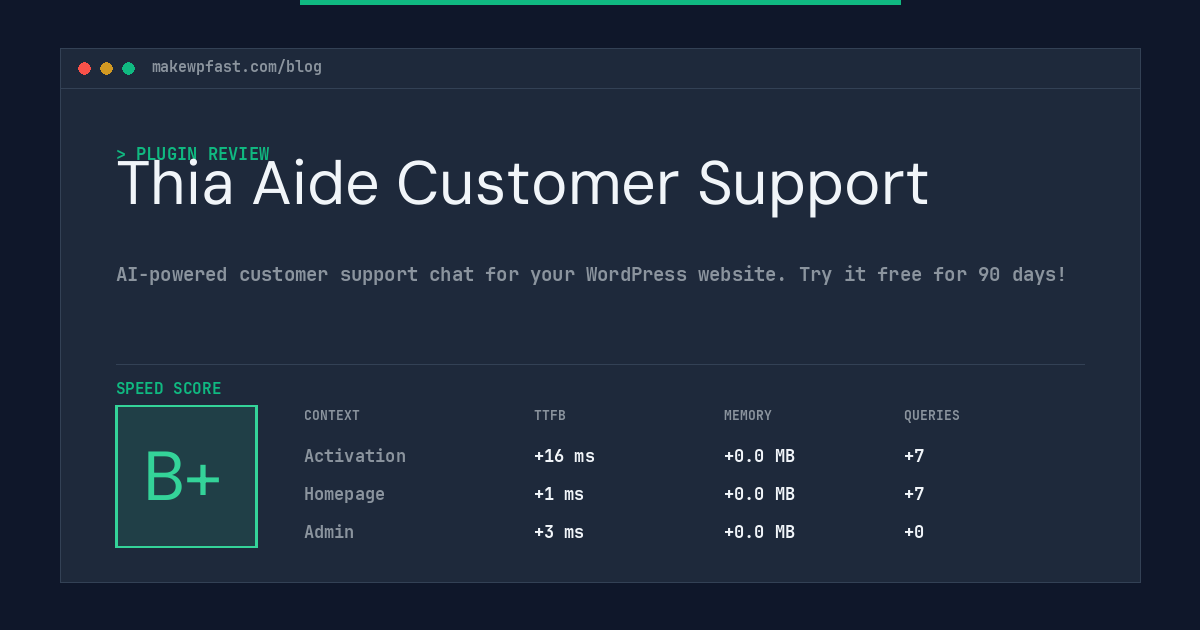Click the Homepage TTFB value +1 ms
Screen dimensions: 1200x630
[x=559, y=494]
